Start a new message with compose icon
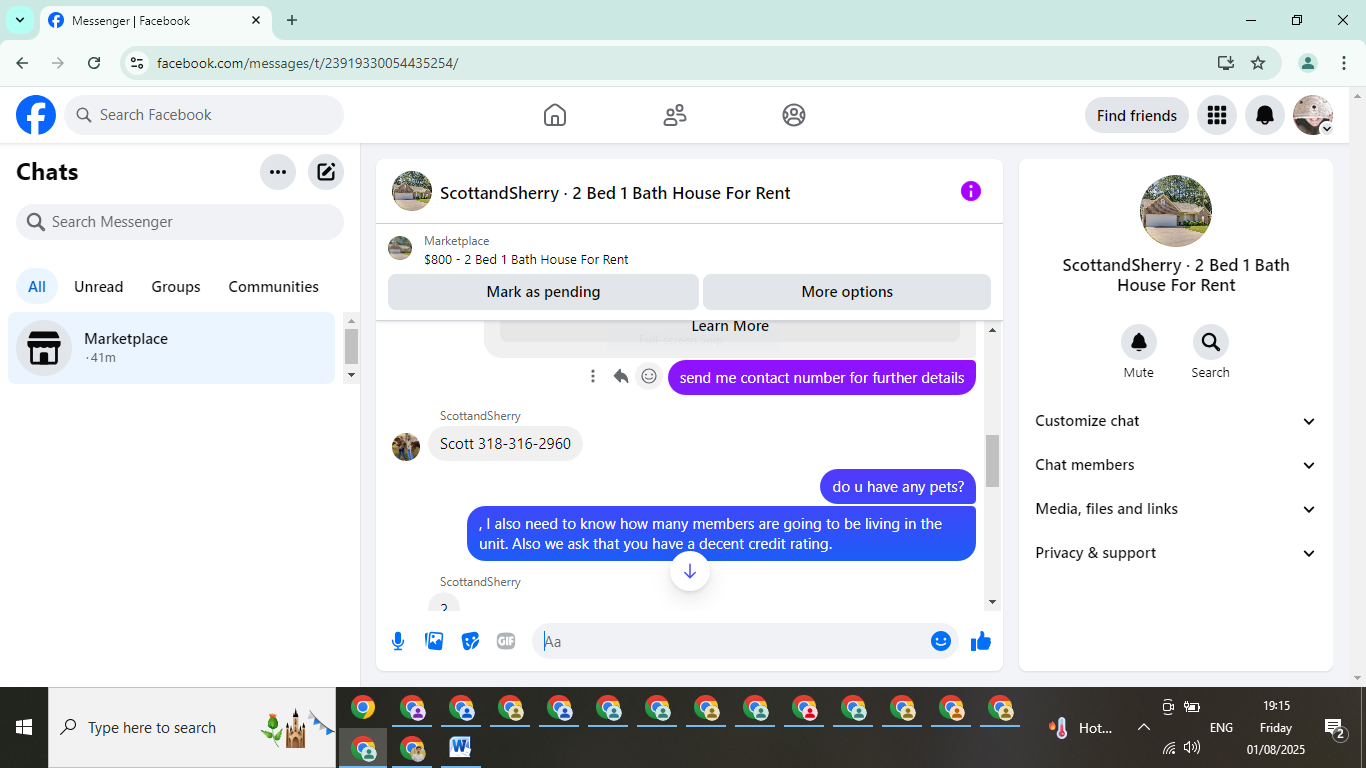The height and width of the screenshot is (768, 1366). pos(326,172)
